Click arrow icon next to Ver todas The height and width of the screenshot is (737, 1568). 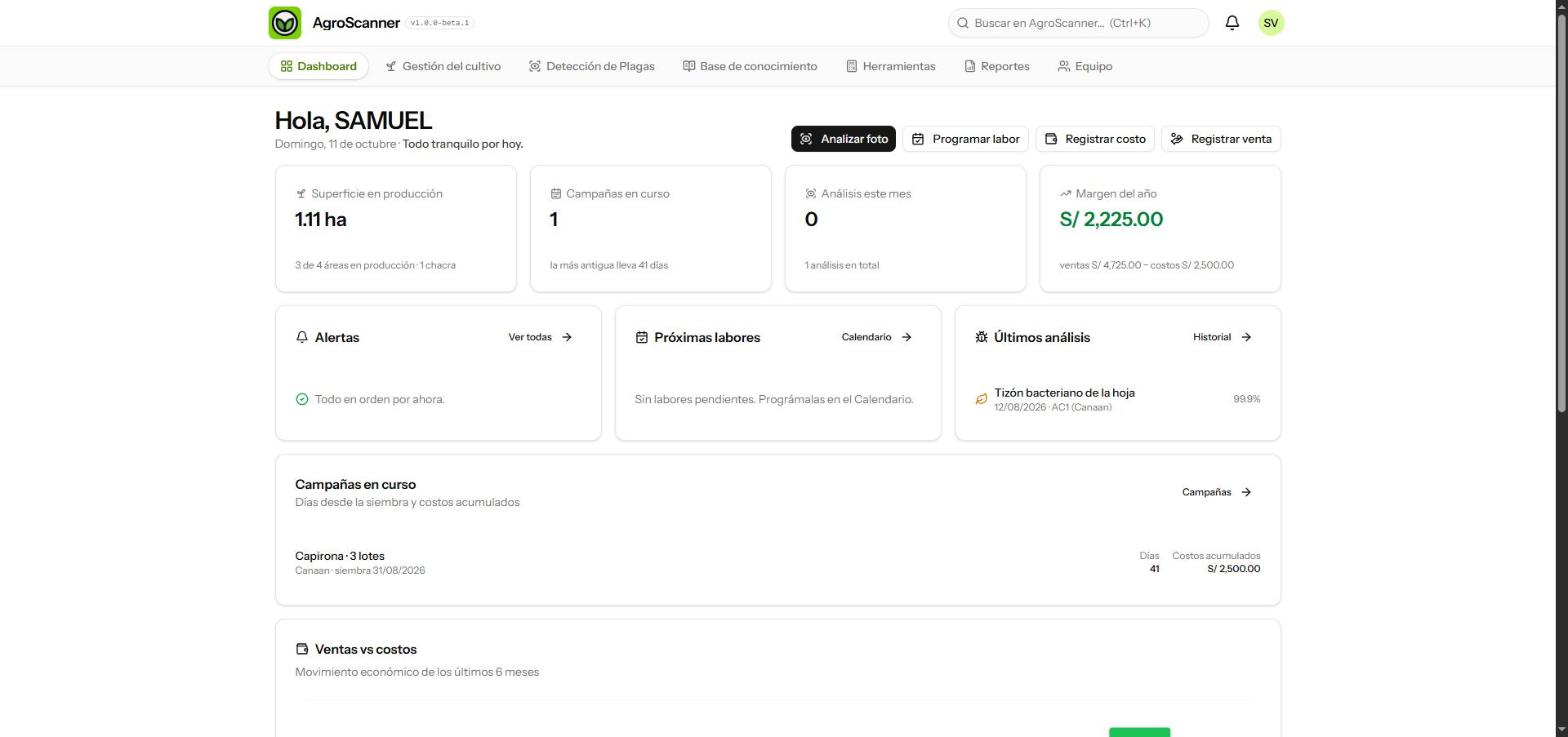[567, 337]
